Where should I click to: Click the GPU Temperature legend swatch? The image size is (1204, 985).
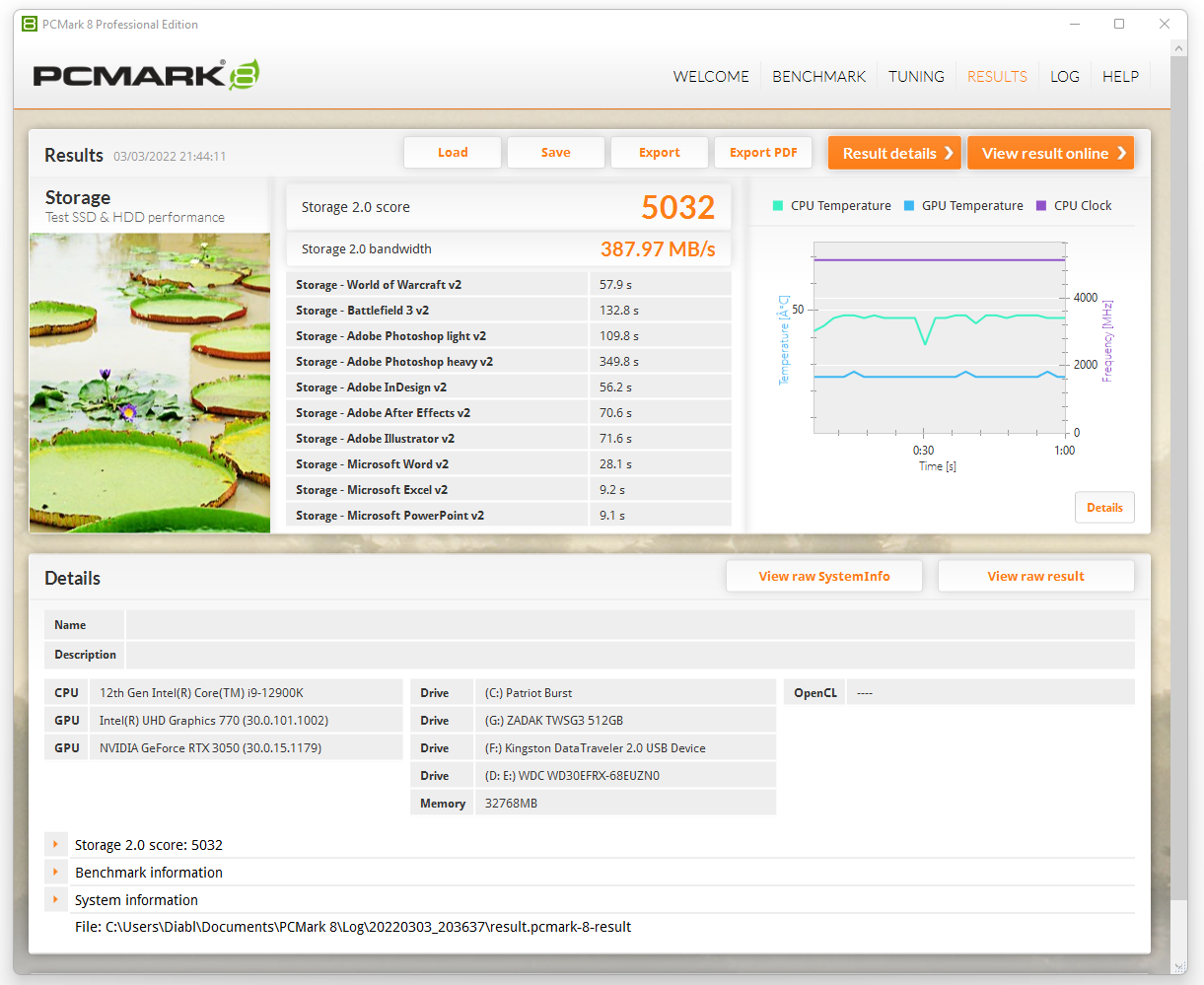909,206
